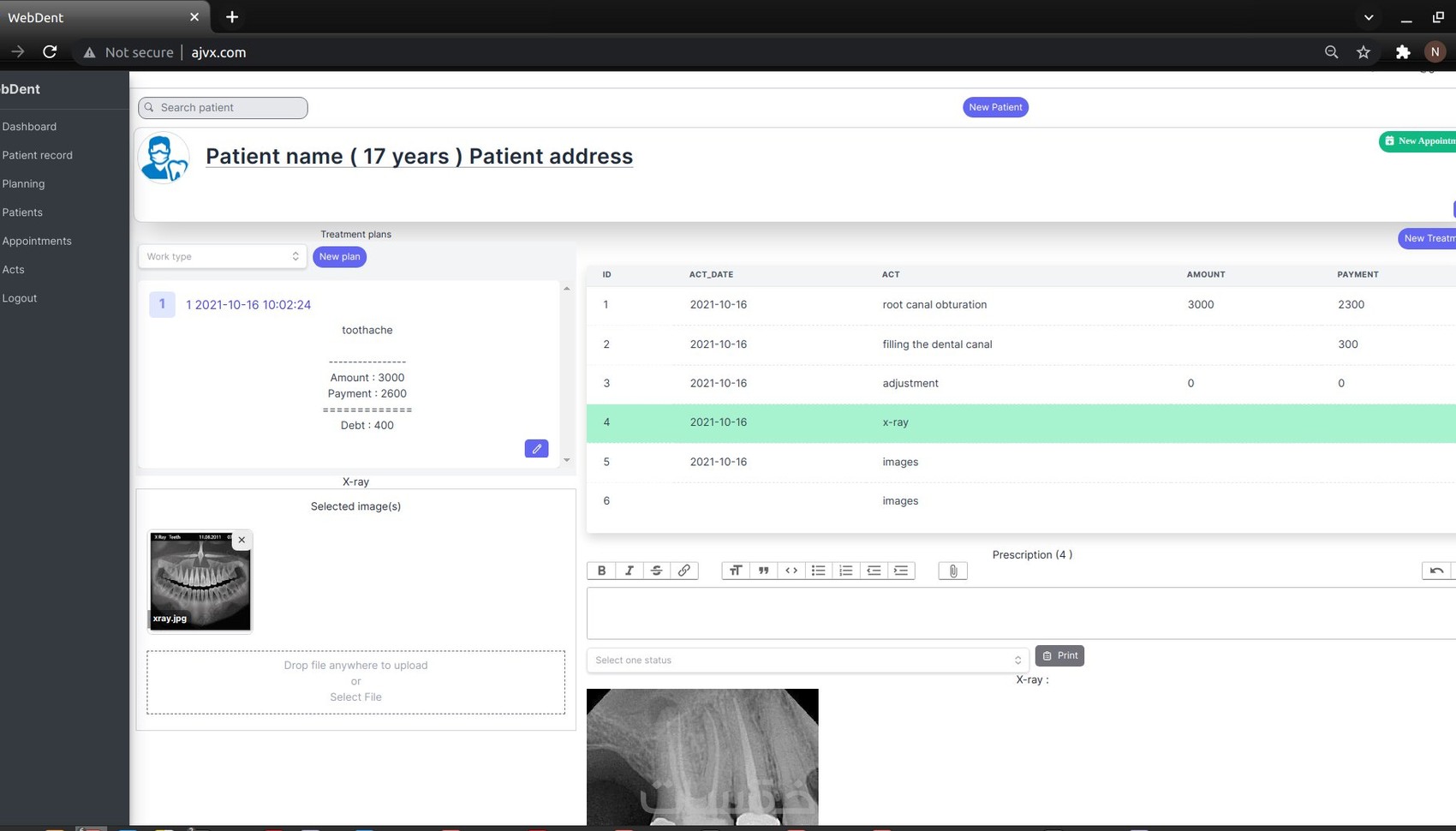This screenshot has height=831, width=1456.
Task: Edit the treatment plan using the pencil icon
Action: pyautogui.click(x=536, y=448)
